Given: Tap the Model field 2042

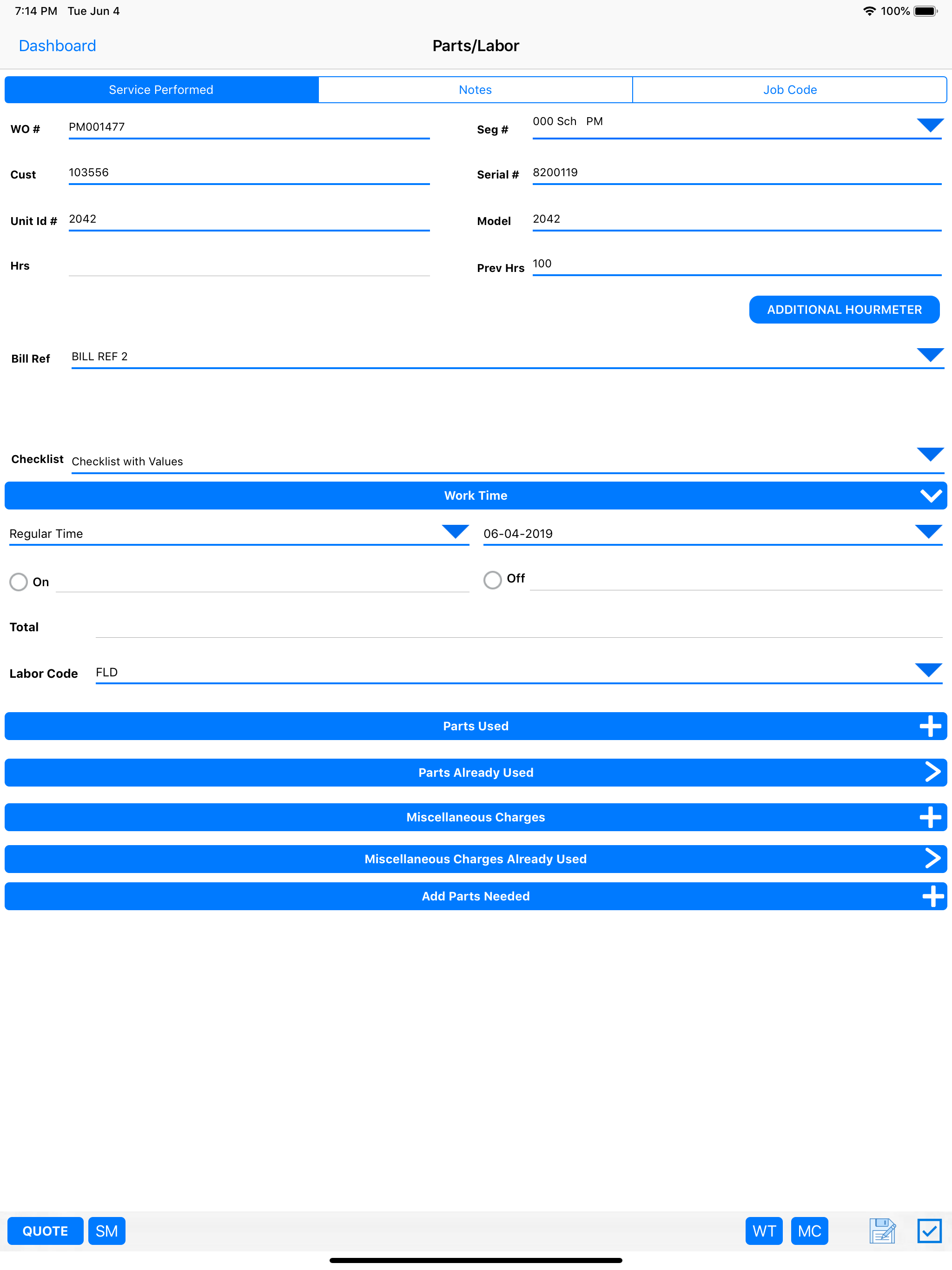Looking at the screenshot, I should 737,219.
